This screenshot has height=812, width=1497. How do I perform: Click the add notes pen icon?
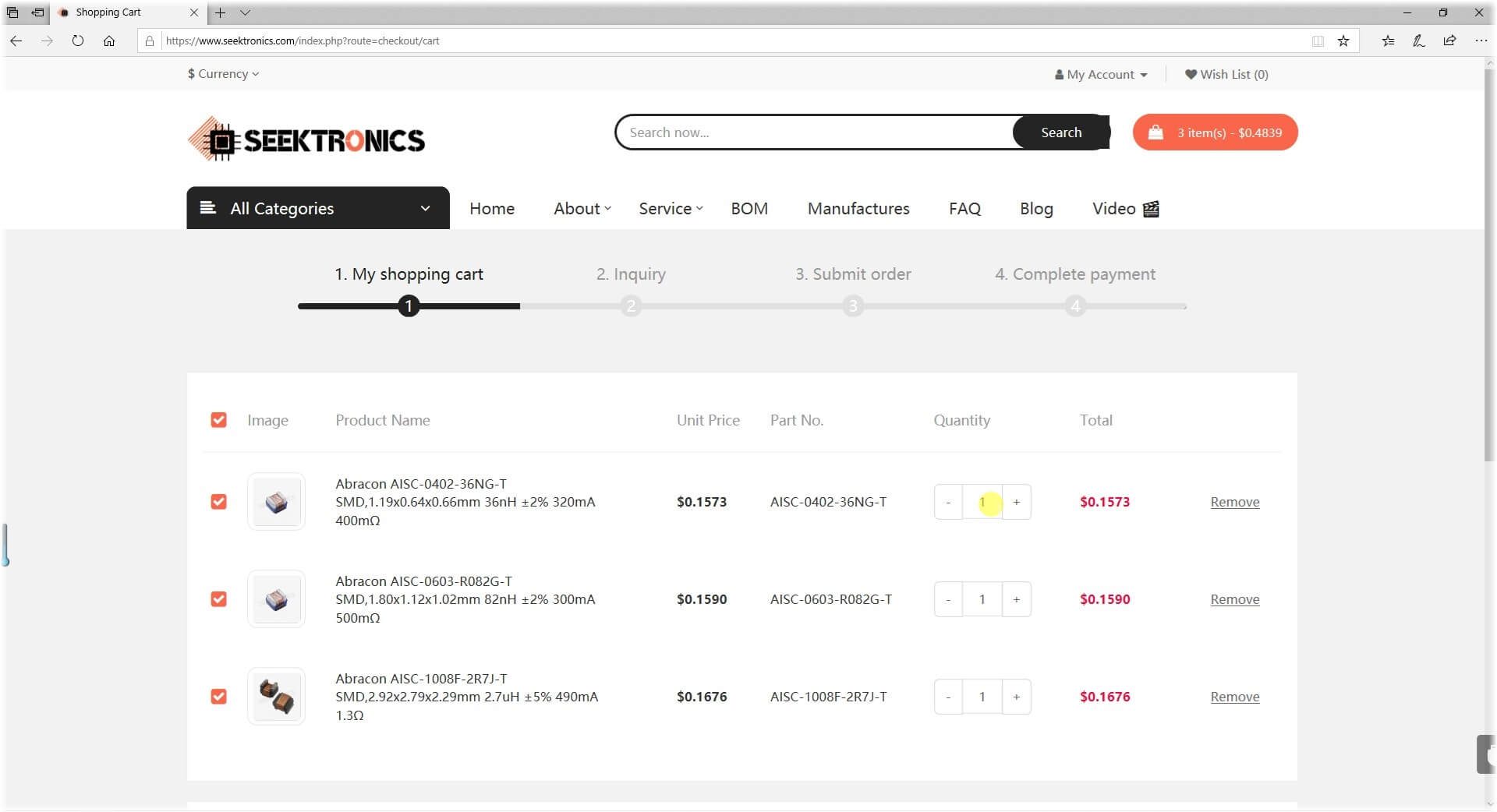(1419, 41)
